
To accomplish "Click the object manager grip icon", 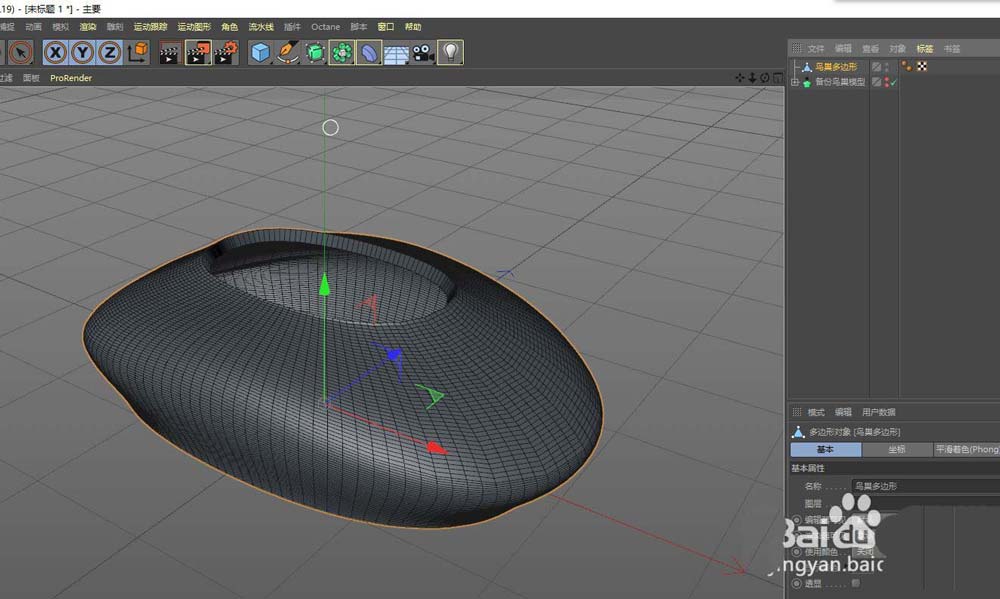I will tap(797, 48).
